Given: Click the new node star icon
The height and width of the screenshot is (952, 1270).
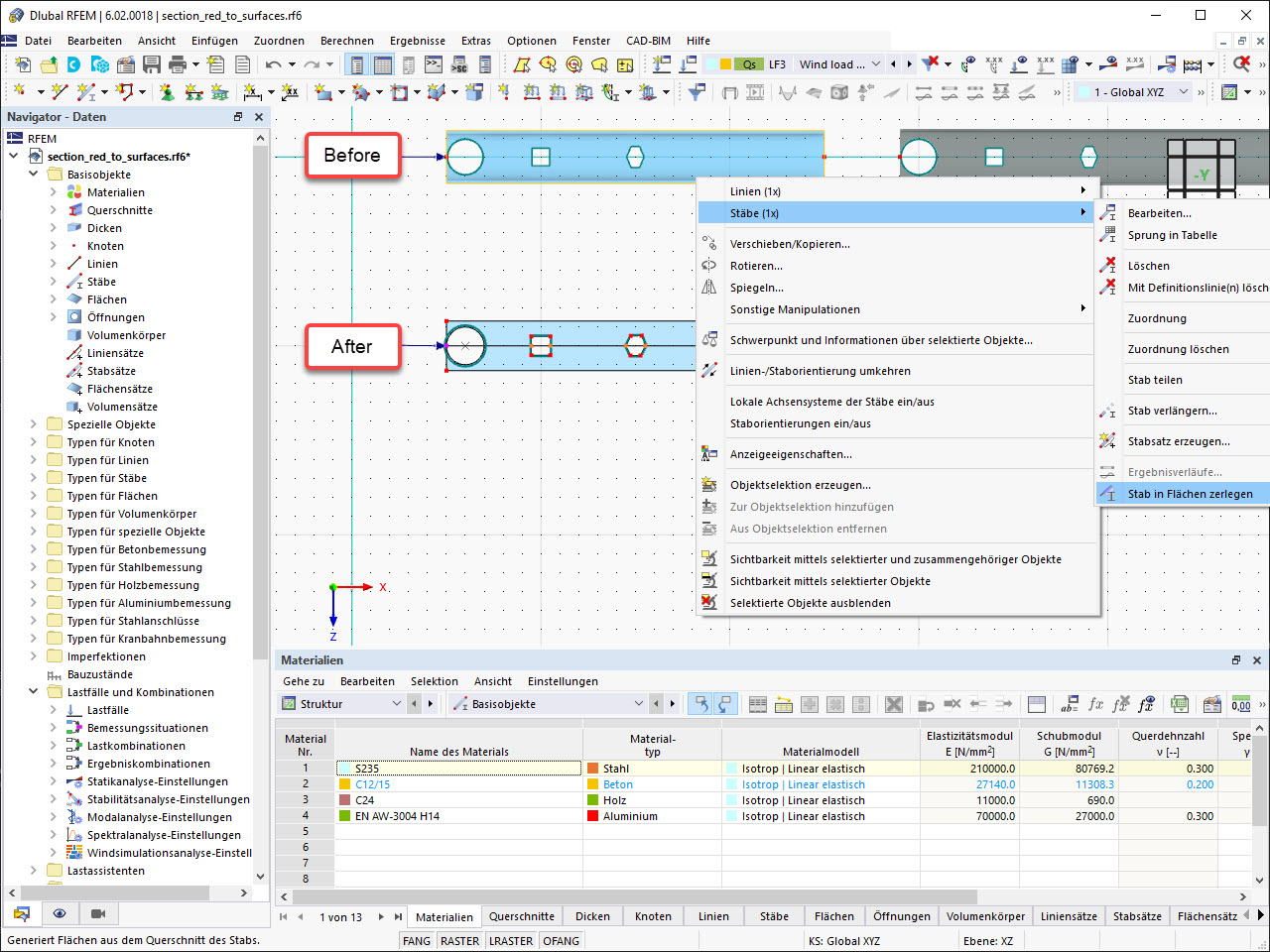Looking at the screenshot, I should coord(21,92).
